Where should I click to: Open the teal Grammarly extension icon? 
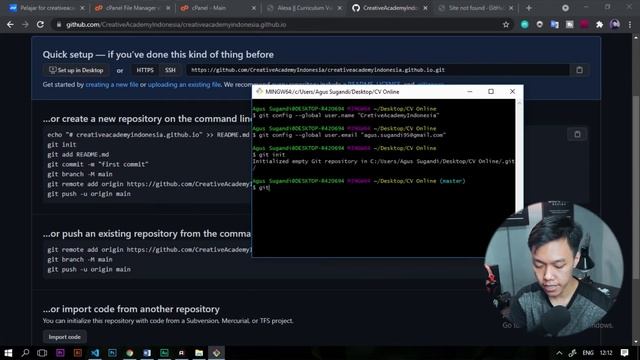(524, 24)
